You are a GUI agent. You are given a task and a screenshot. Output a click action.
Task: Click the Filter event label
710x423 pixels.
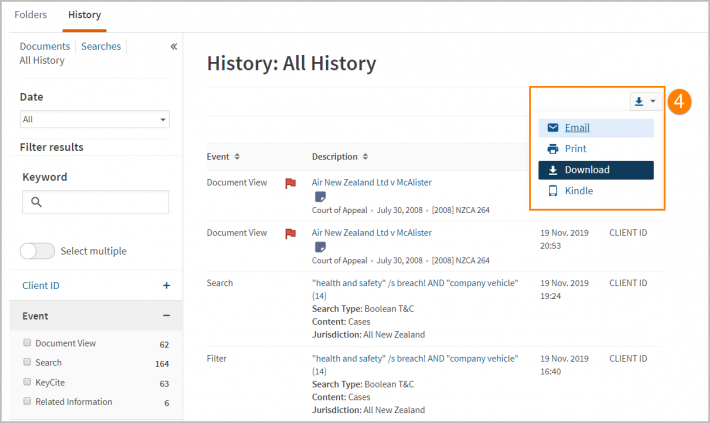[216, 359]
